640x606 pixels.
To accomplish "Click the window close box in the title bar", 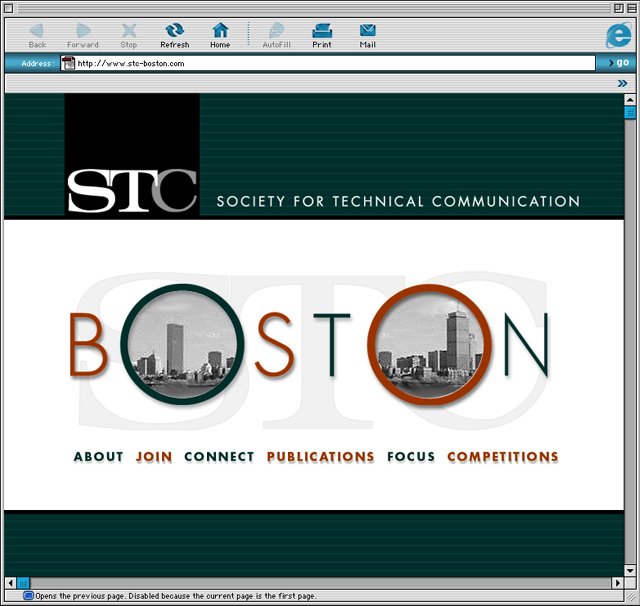I will pyautogui.click(x=9, y=8).
